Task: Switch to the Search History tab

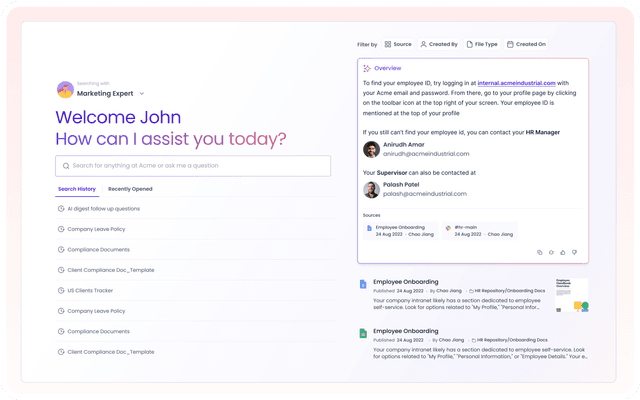Action: tap(77, 189)
